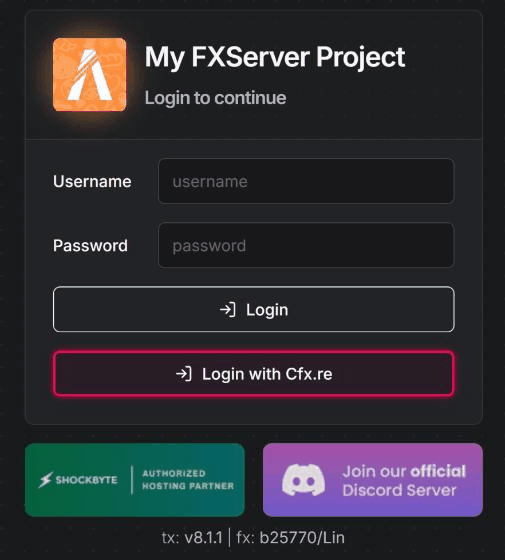Image resolution: width=505 pixels, height=560 pixels.
Task: Click the tx: v8.1.1 version text
Action: click(x=192, y=538)
